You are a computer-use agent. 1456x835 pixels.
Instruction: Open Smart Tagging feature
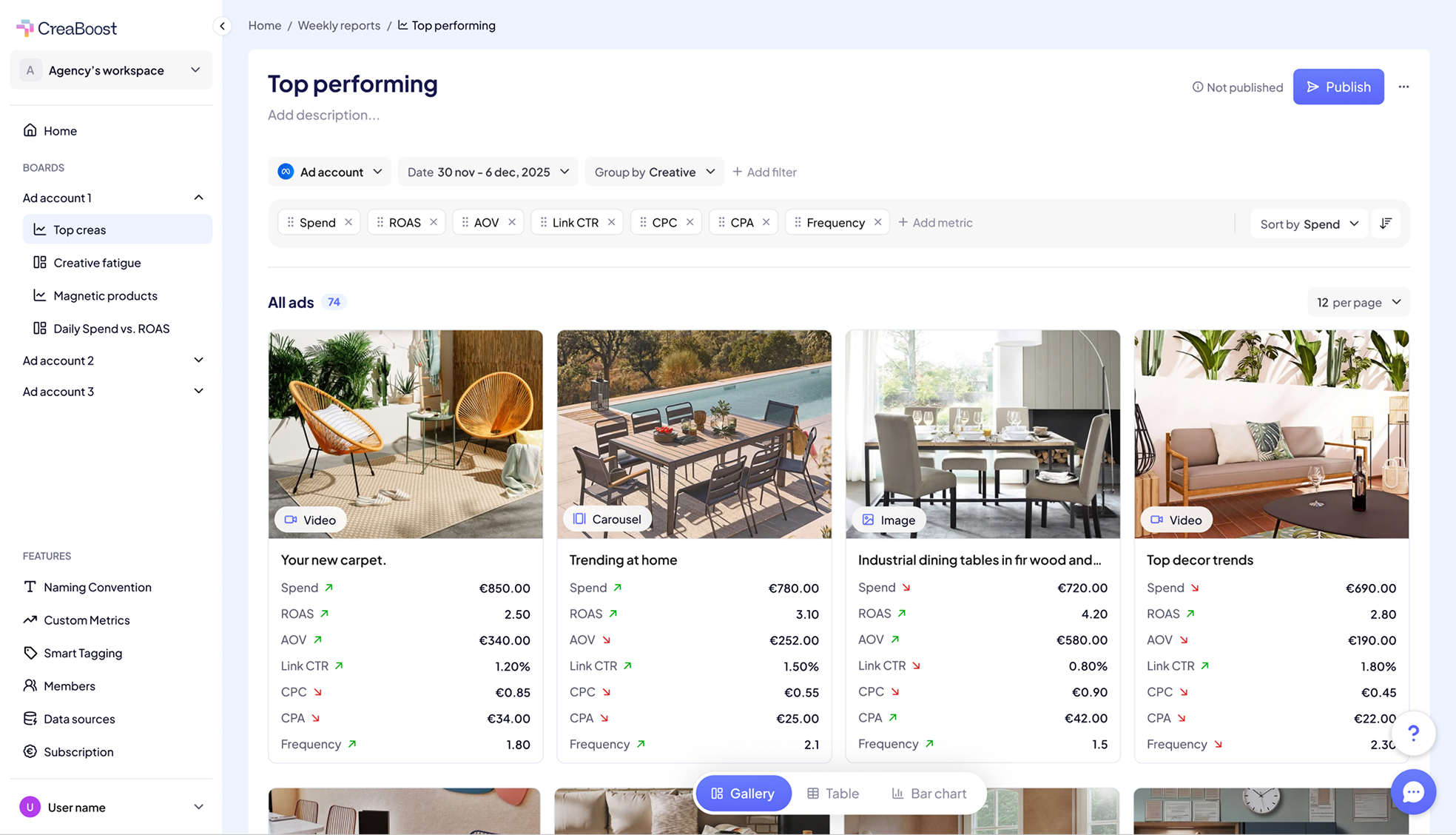(x=83, y=653)
